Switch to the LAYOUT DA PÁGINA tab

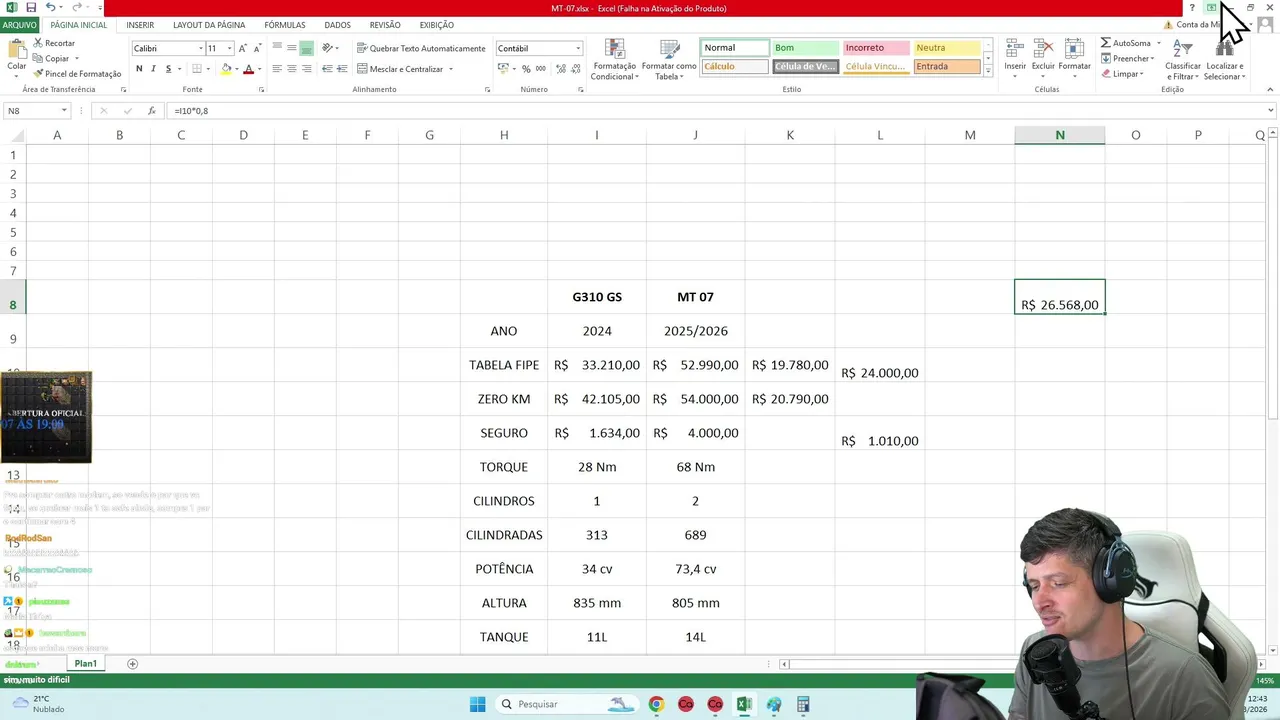coord(209,25)
